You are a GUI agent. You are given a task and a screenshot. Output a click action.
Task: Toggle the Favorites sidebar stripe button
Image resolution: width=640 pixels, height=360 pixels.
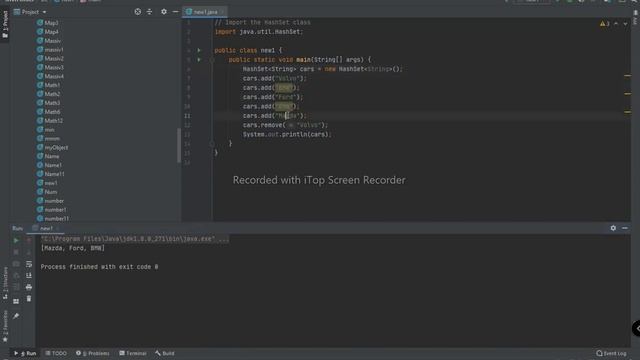coord(5,326)
